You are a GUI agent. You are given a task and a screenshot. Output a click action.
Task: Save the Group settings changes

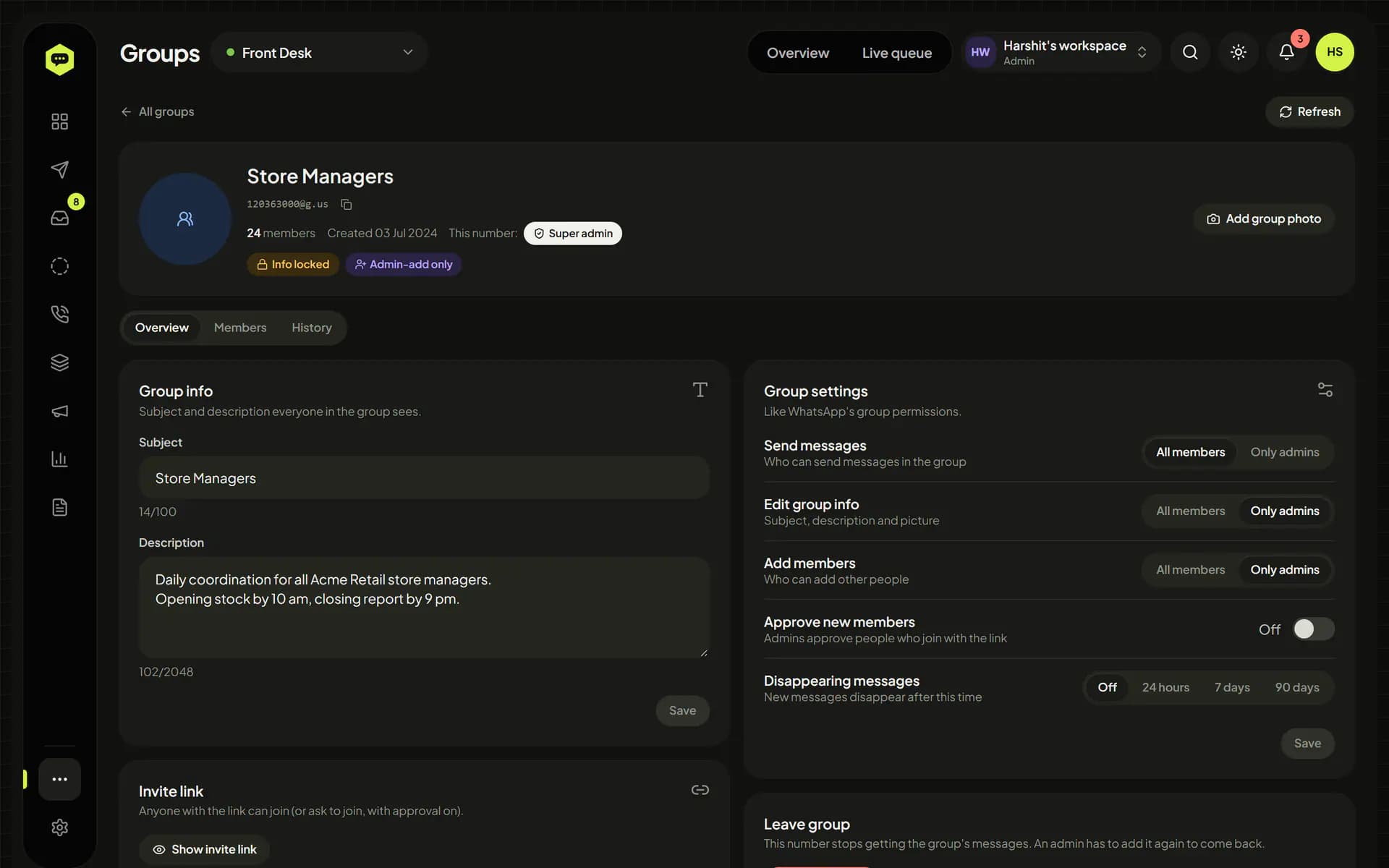tap(1307, 744)
